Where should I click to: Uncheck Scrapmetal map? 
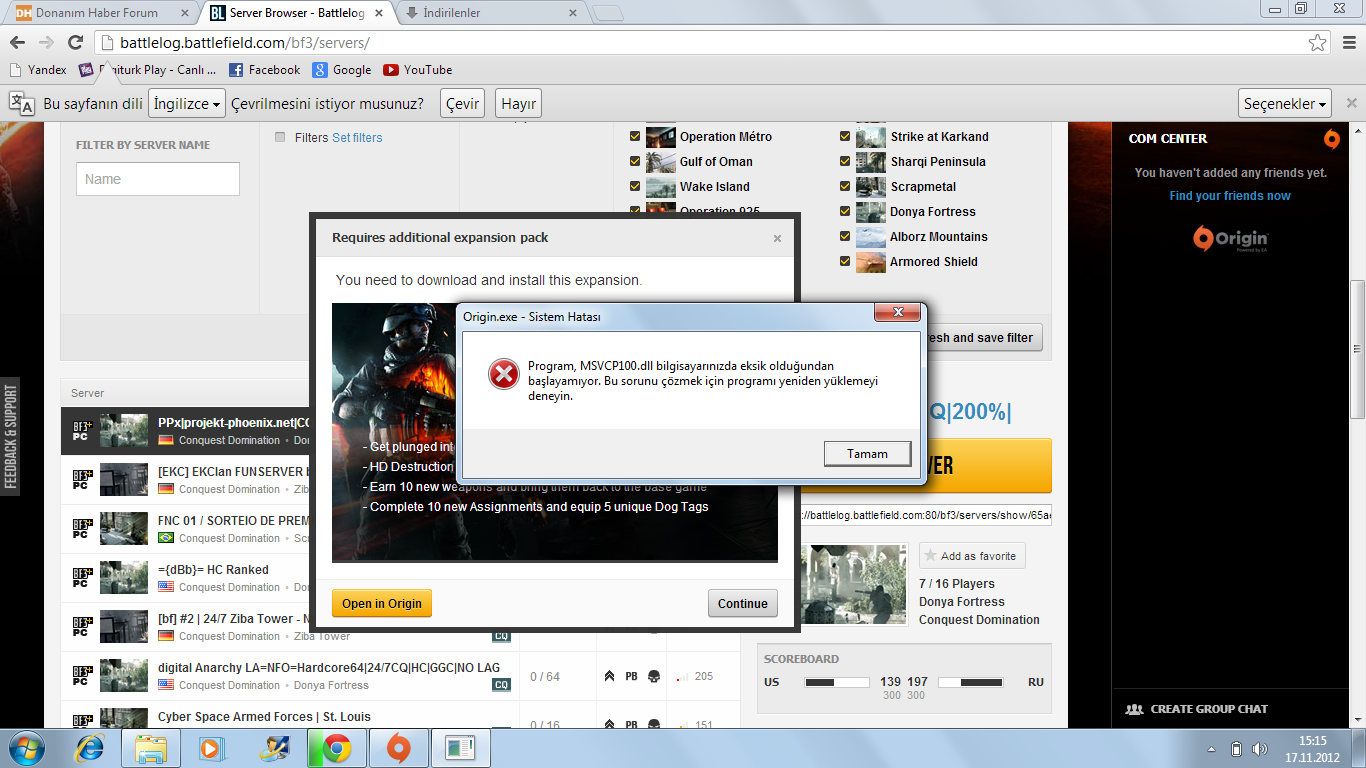click(846, 186)
